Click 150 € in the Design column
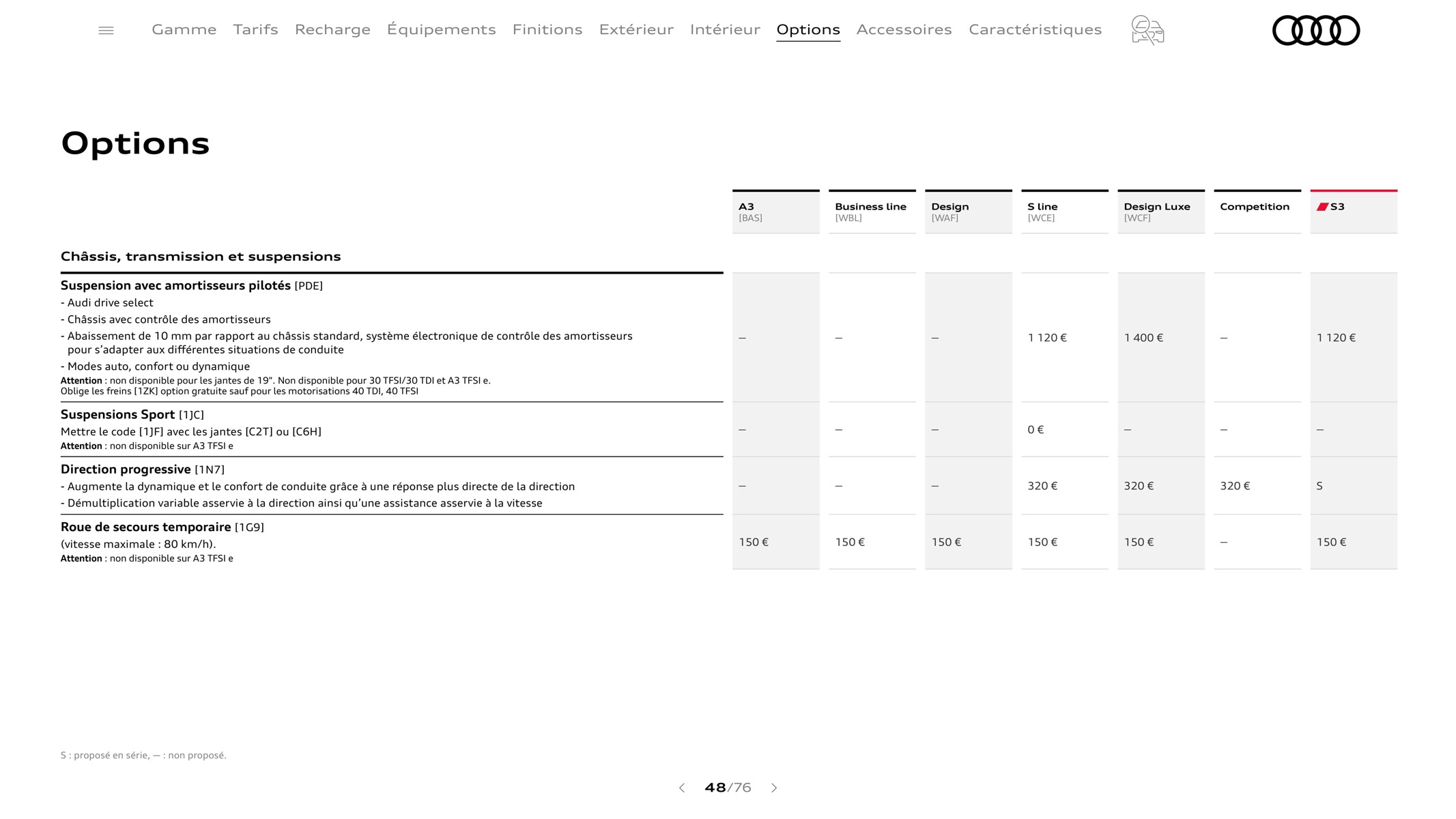The image size is (1456, 819). coord(946,543)
